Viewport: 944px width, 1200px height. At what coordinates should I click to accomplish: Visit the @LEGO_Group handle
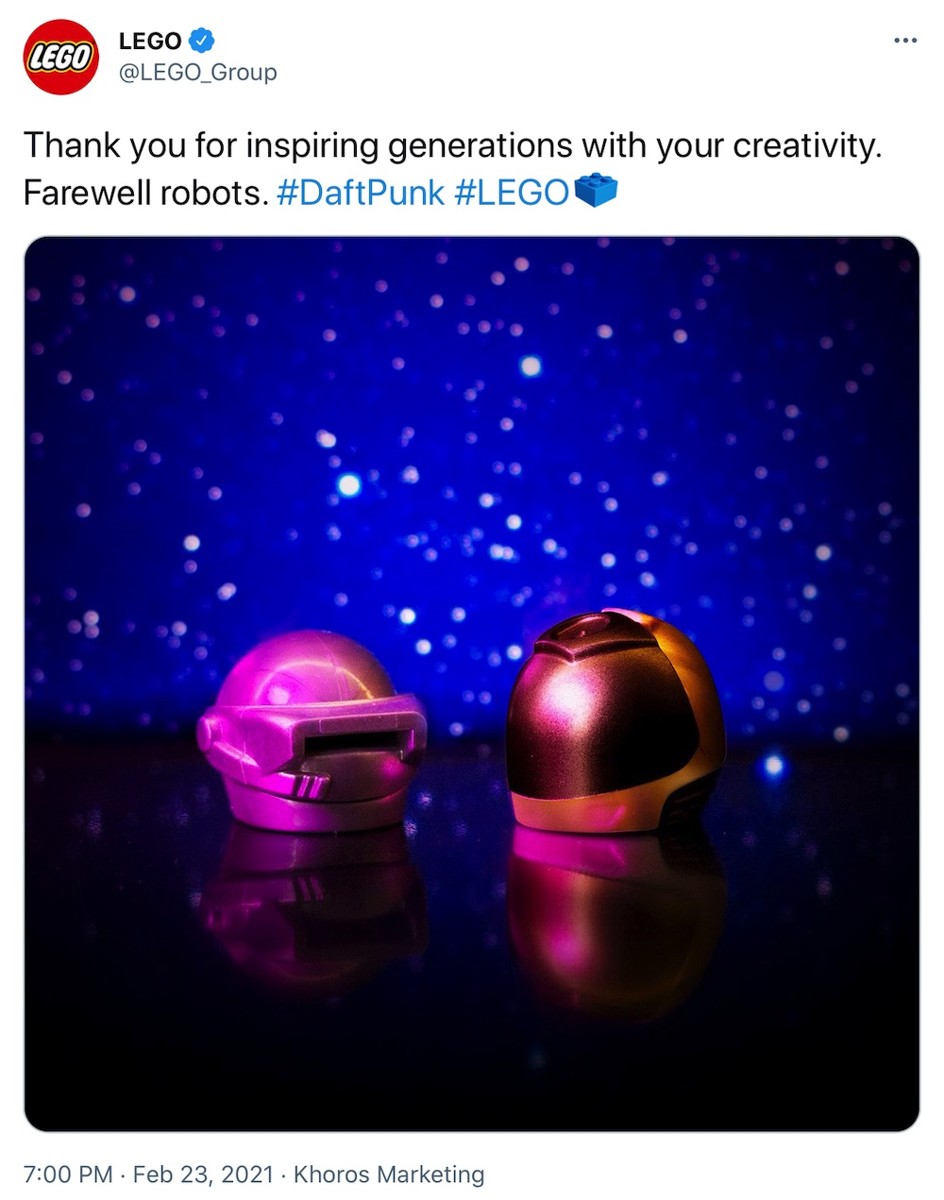197,73
